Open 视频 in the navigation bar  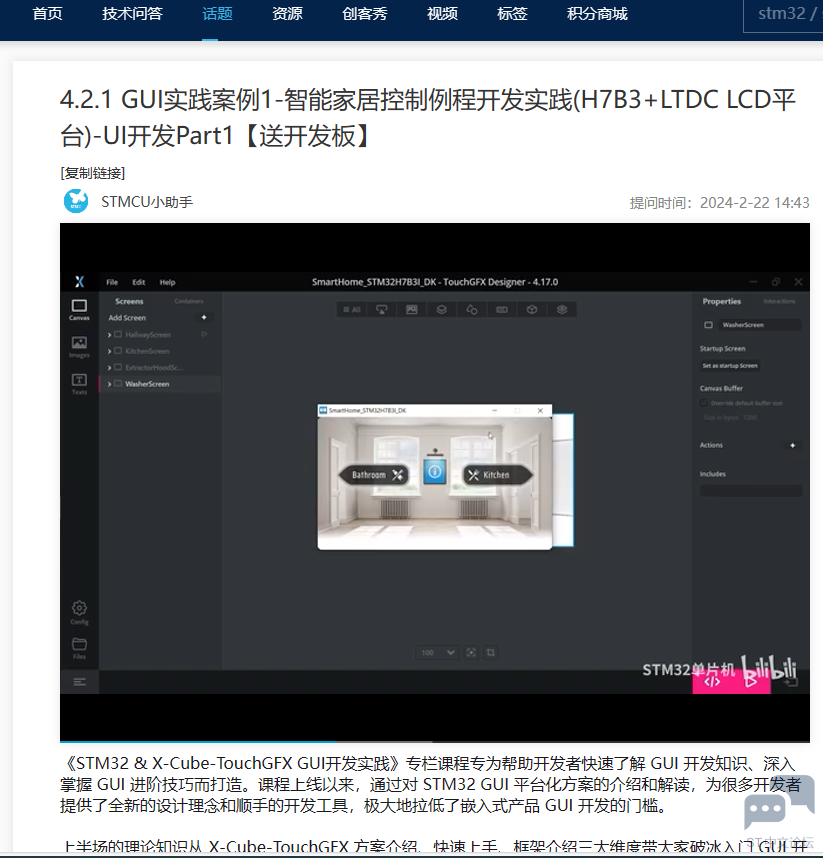[442, 14]
